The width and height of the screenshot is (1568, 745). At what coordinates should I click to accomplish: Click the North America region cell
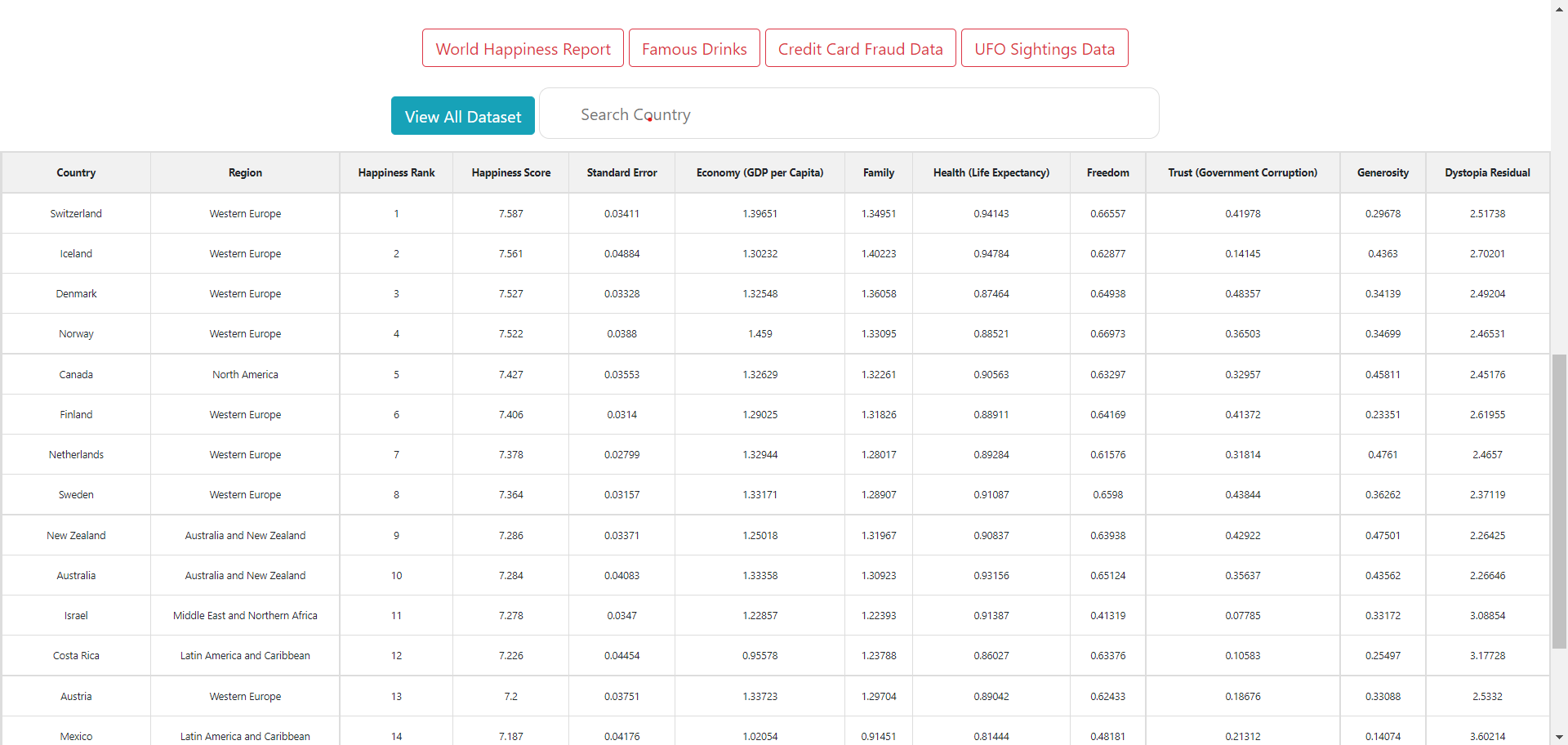point(245,374)
